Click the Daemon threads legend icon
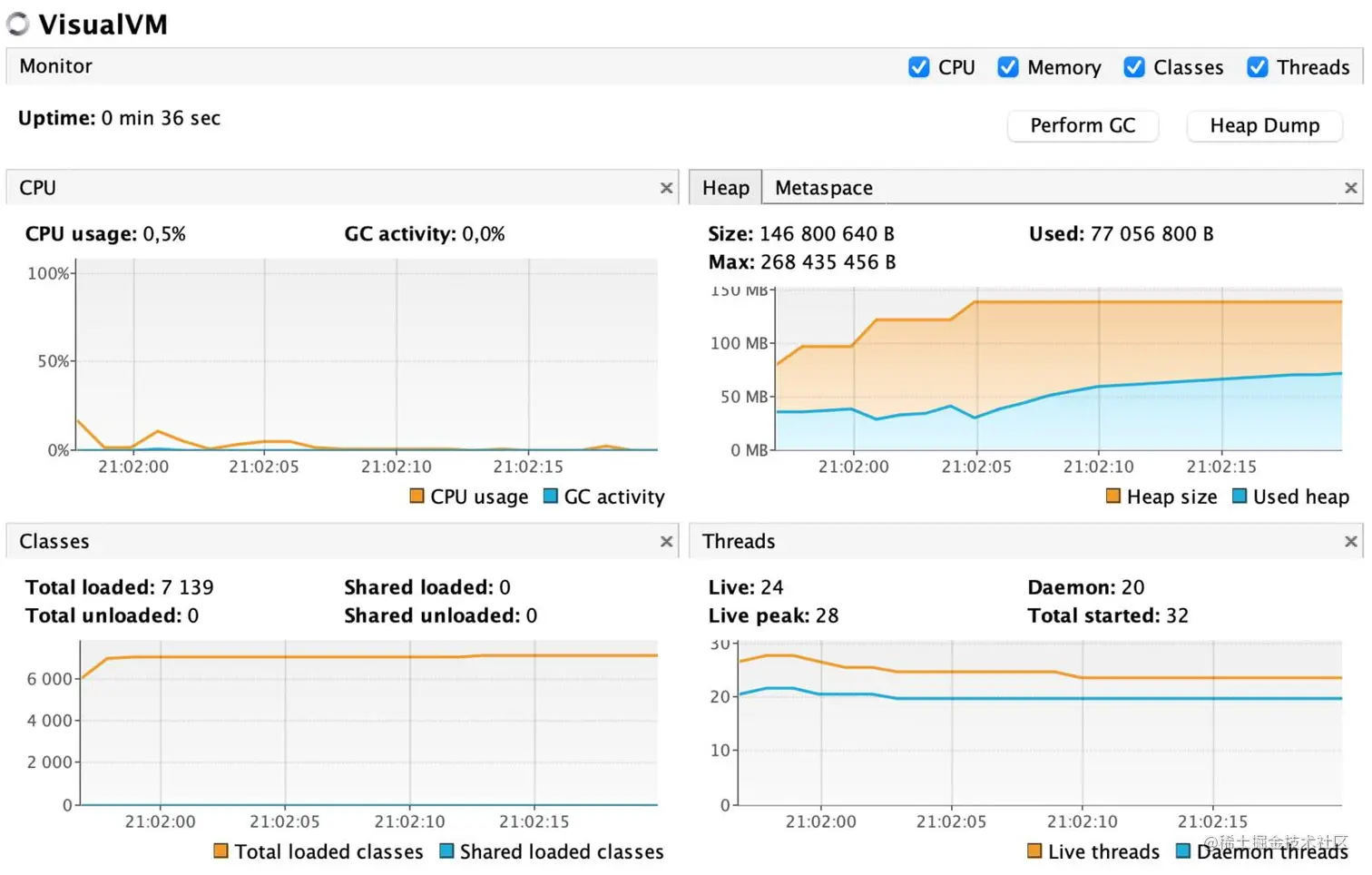Screen dimensions: 1372x875 [1184, 851]
